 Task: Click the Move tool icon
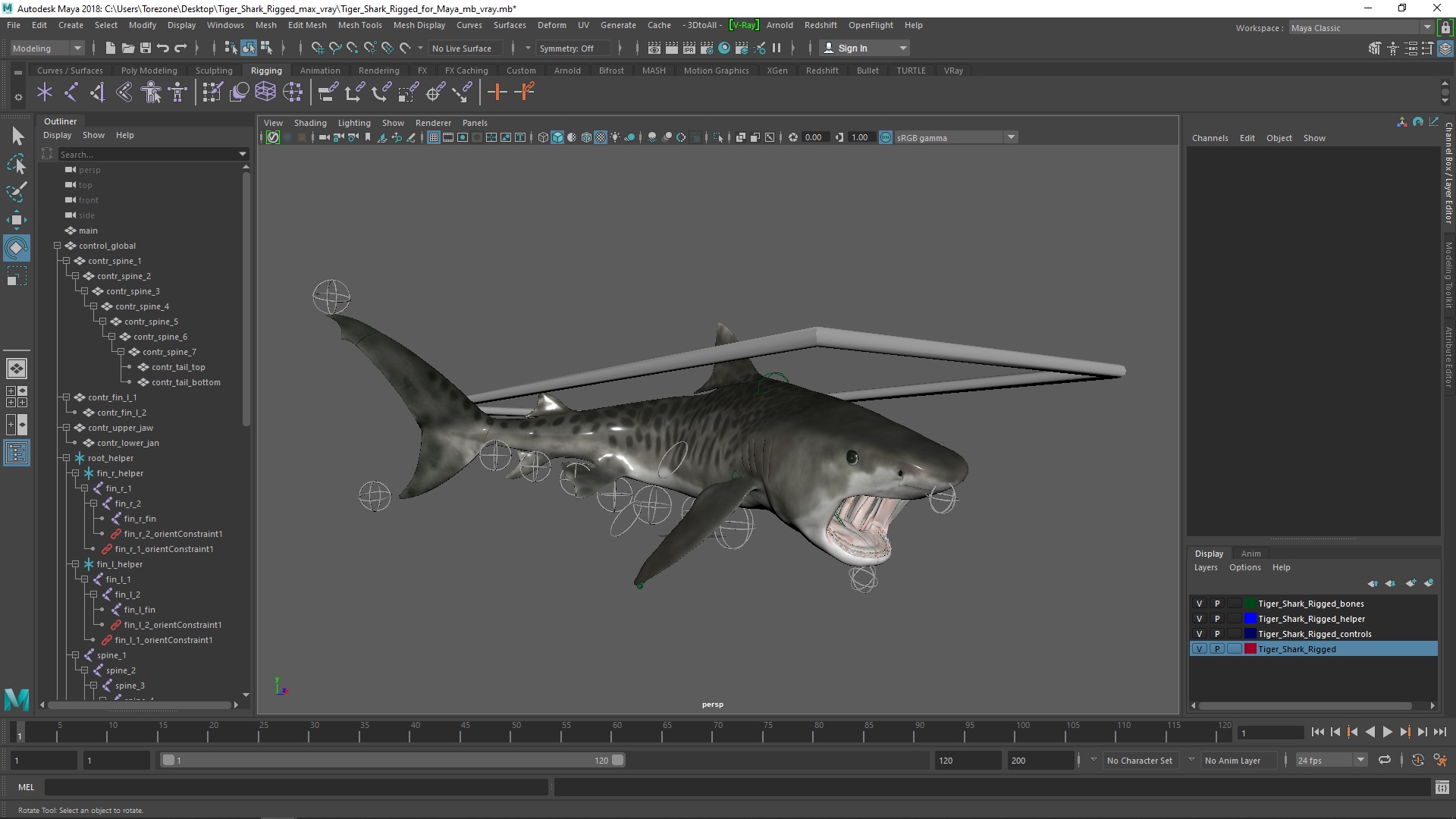17,219
